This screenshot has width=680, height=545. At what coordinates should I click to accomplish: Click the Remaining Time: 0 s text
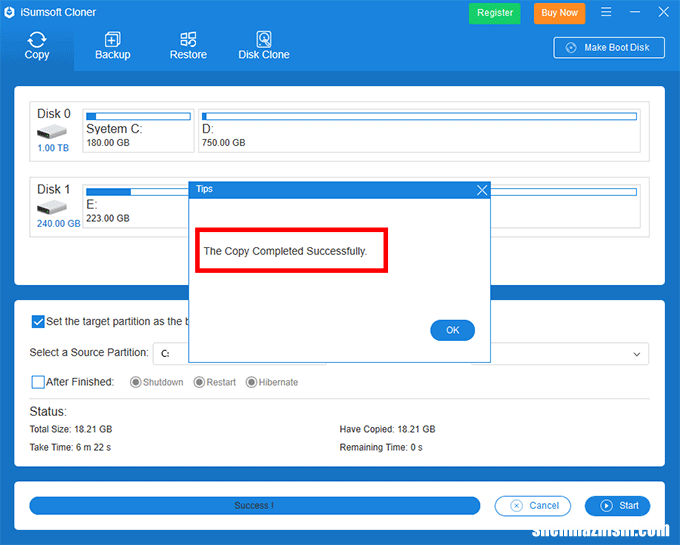381,447
